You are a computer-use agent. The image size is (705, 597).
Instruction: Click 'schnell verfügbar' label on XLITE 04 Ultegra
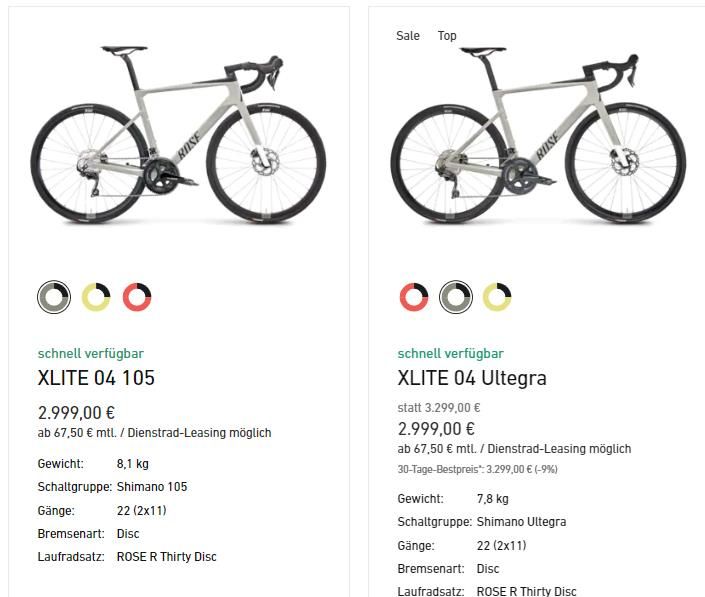tap(451, 354)
